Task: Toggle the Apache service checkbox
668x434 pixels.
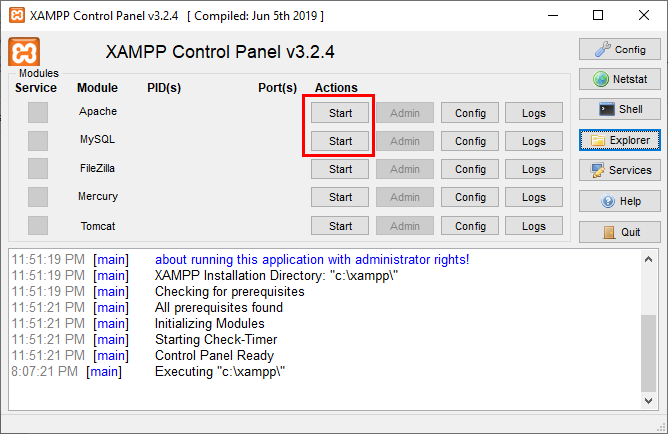Action: (38, 112)
